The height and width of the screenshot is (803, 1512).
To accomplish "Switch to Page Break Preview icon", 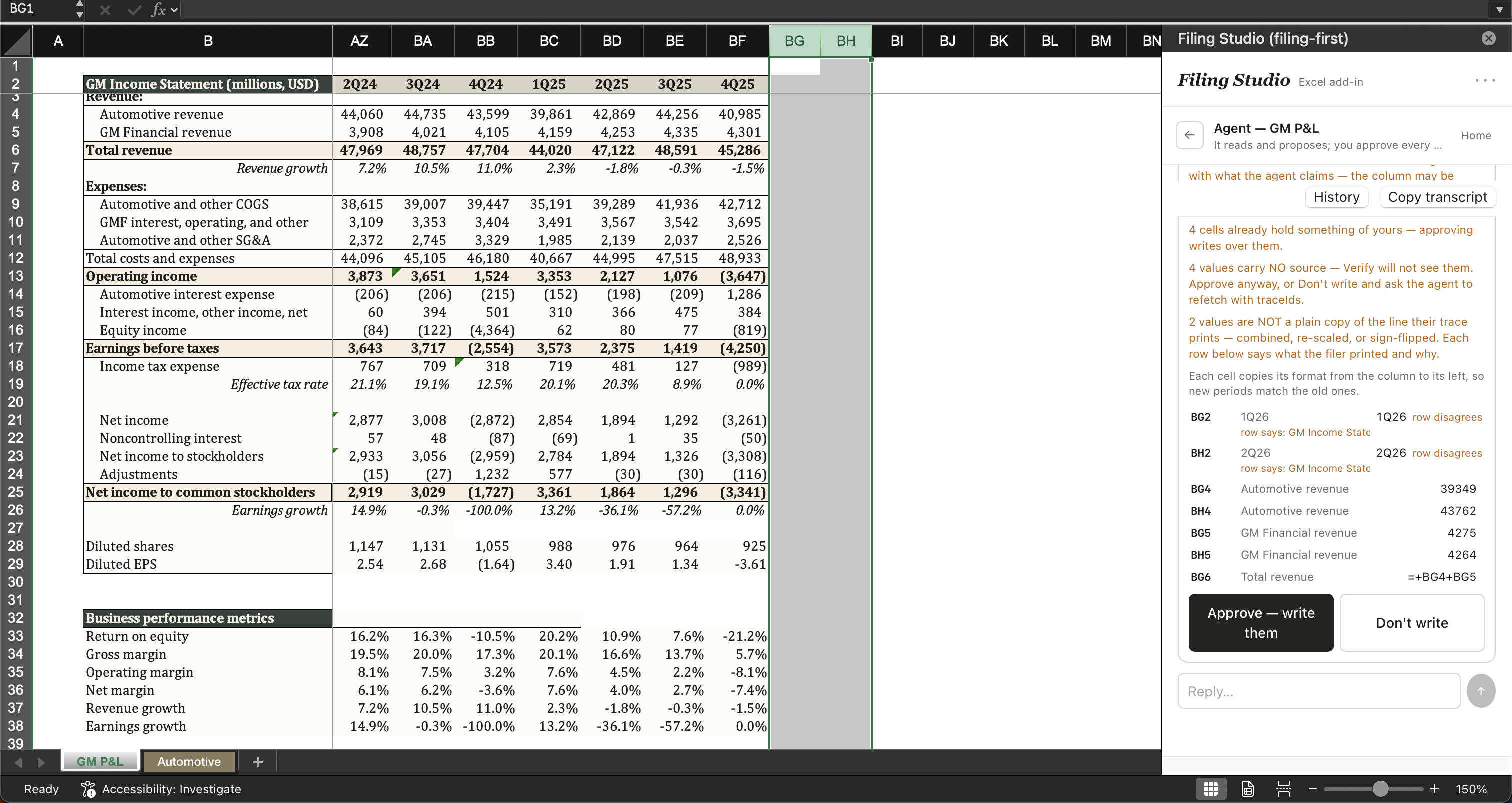I will pos(1283,789).
